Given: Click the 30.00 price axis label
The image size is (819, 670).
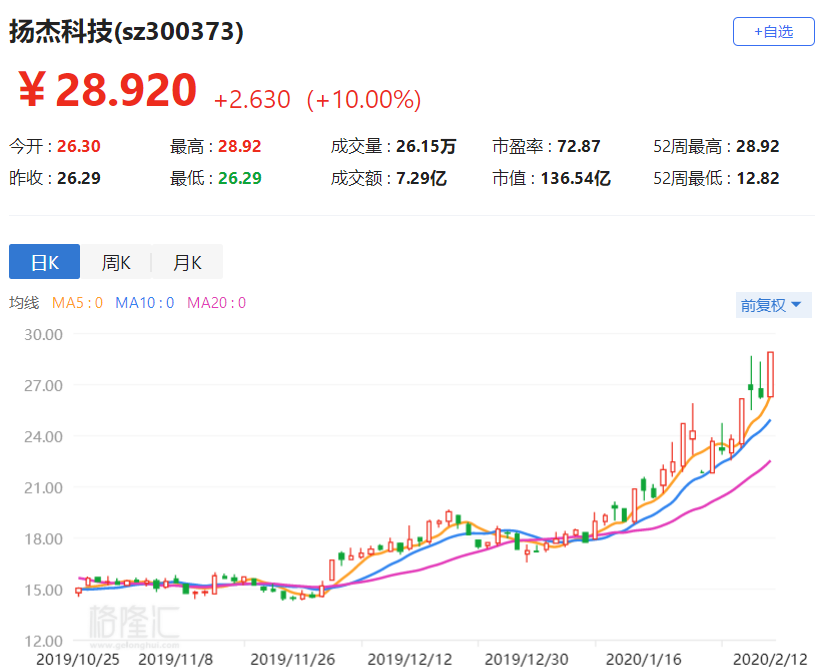Looking at the screenshot, I should click(43, 334).
